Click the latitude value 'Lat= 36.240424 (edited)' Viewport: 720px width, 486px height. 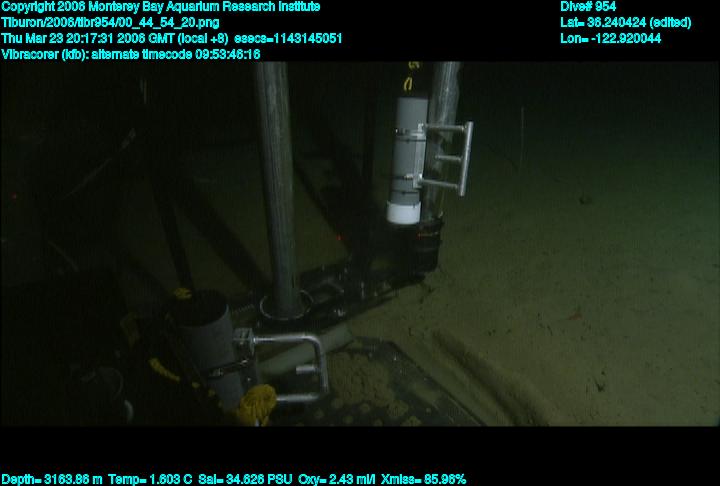[x=625, y=23]
